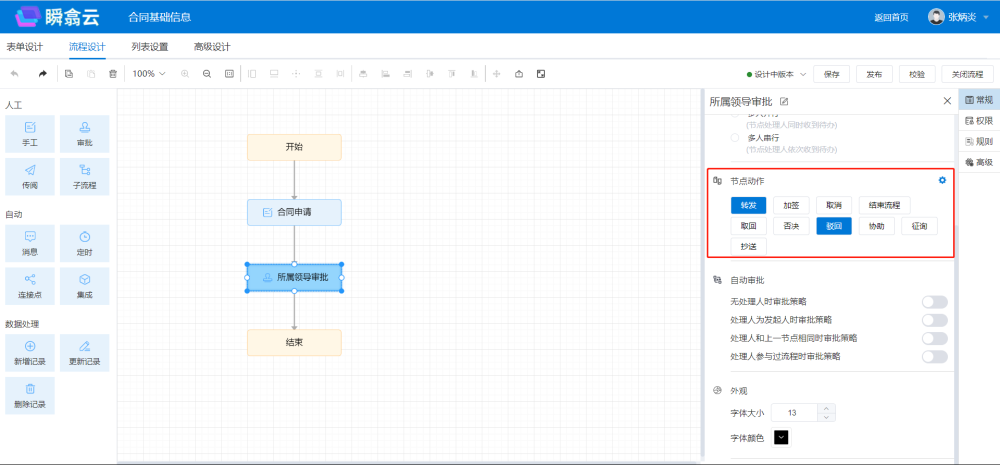Toggle 处理人为发起人时审批策略 switch
Screen dimensions: 1000x465
(x=934, y=320)
